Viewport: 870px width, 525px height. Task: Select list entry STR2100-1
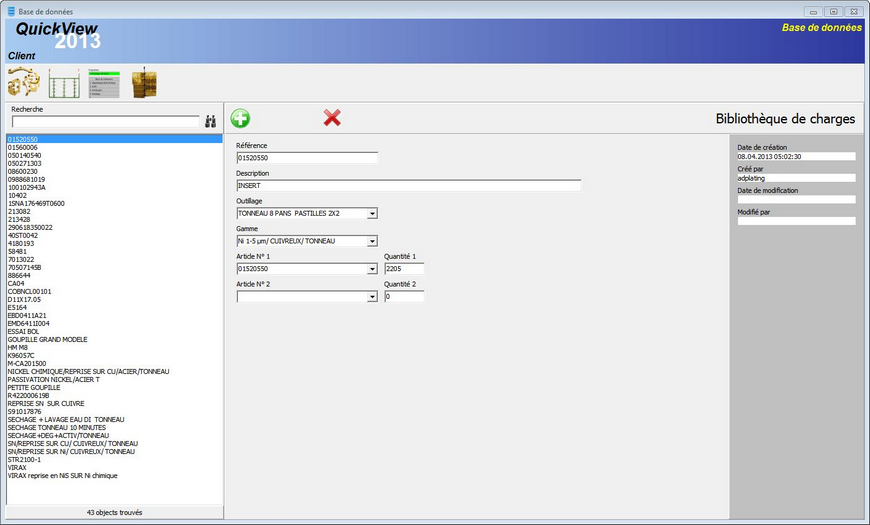click(114, 460)
